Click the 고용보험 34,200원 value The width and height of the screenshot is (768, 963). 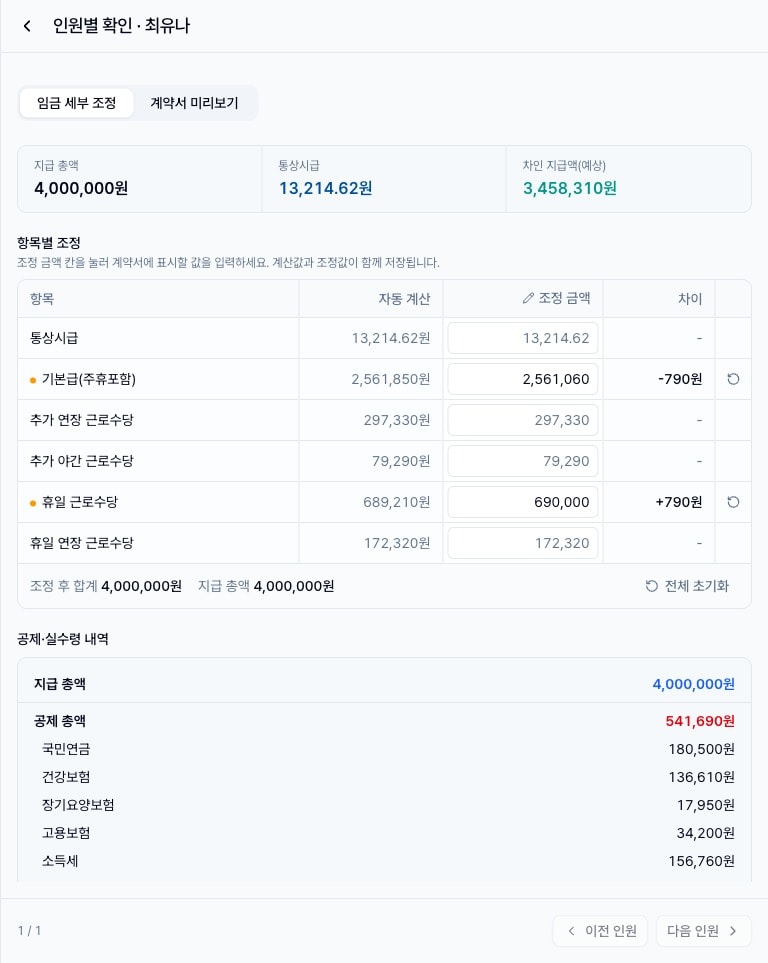706,833
